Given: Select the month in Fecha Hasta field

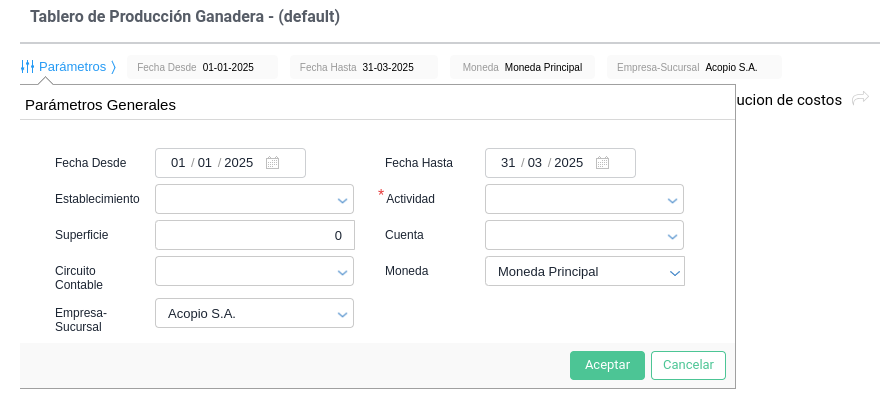Looking at the screenshot, I should [x=535, y=163].
